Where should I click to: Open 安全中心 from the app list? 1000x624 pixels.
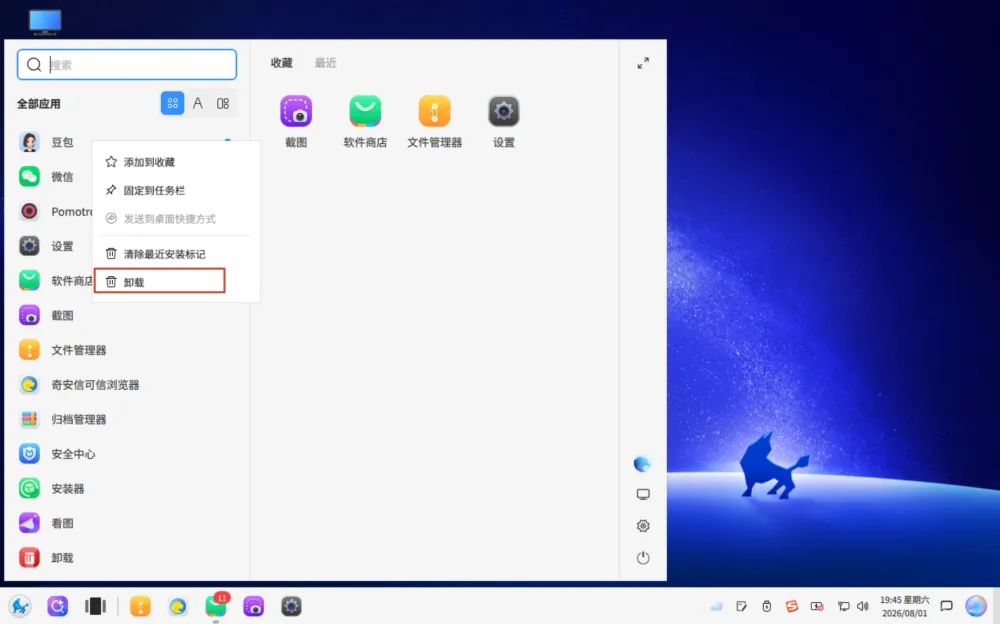click(x=127, y=454)
